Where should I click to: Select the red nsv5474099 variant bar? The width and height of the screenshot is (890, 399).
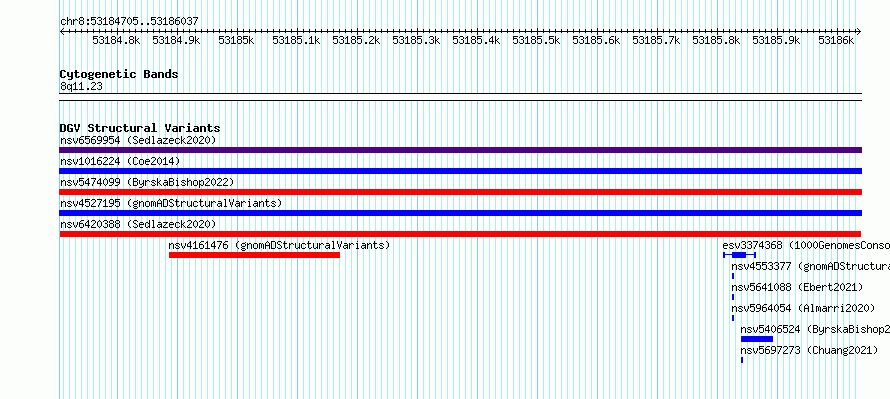[460, 192]
